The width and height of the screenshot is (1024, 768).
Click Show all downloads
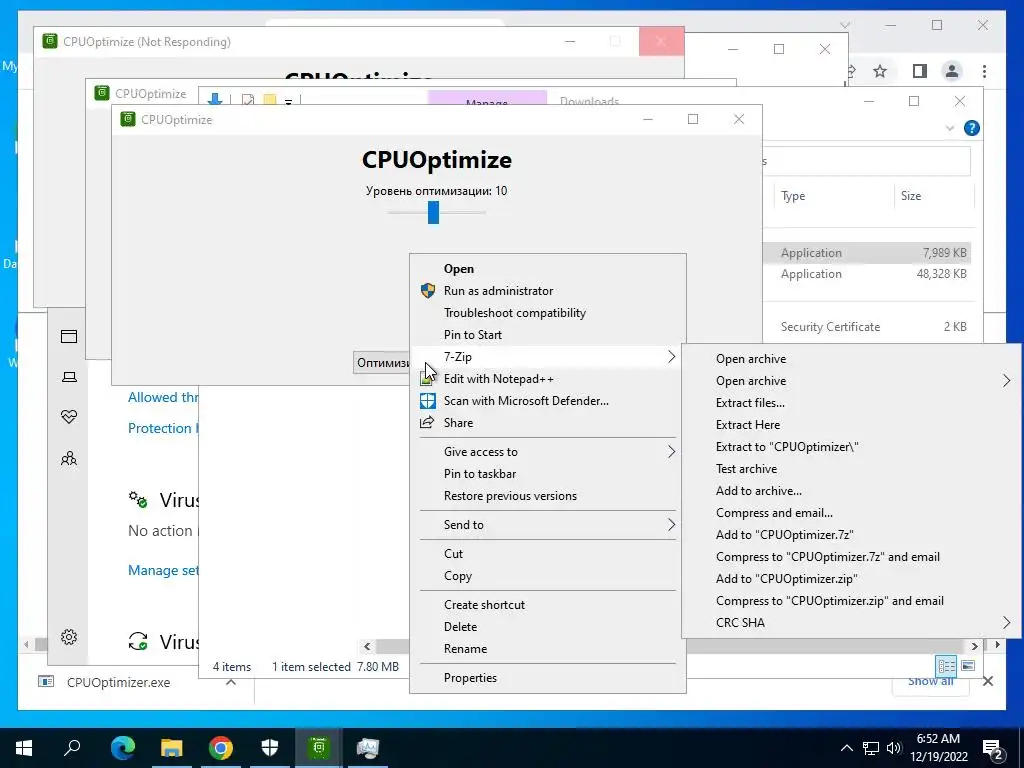tap(931, 682)
